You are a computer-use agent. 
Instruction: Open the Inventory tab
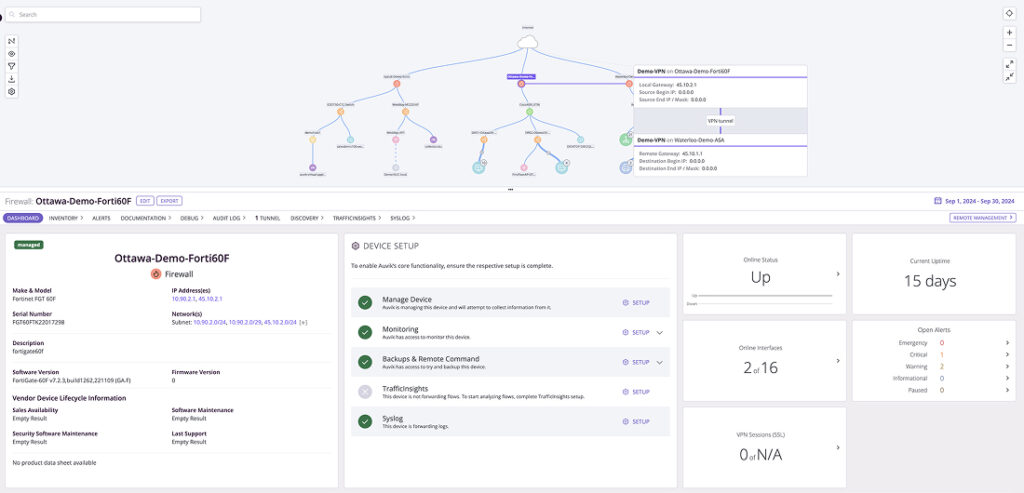coord(65,218)
